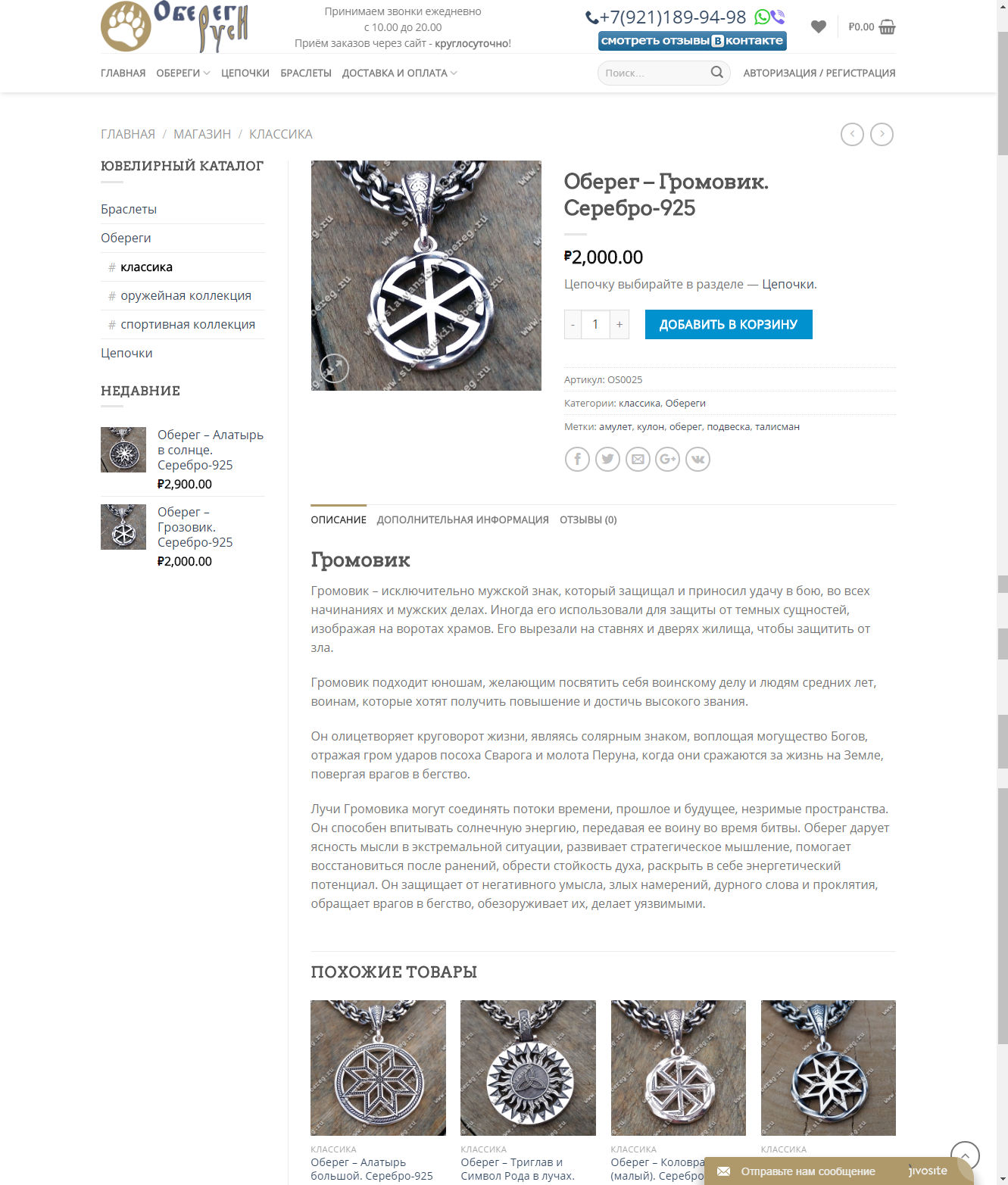
Task: Decrease quantity with minus button
Action: point(573,324)
